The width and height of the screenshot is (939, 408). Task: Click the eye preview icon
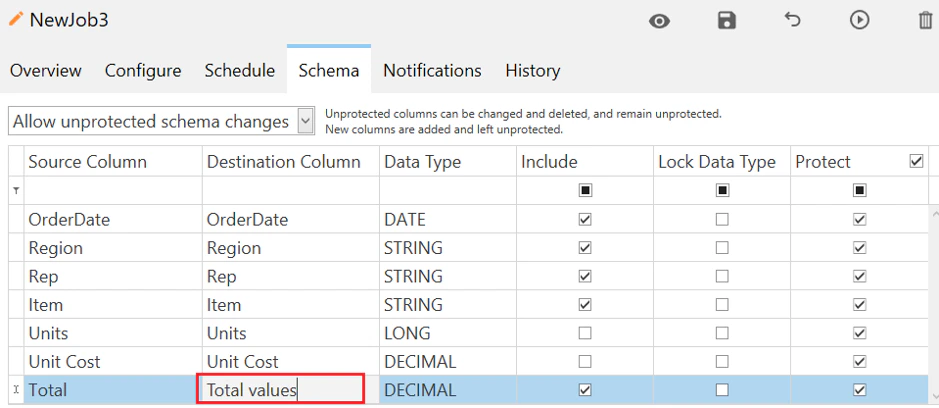[659, 22]
